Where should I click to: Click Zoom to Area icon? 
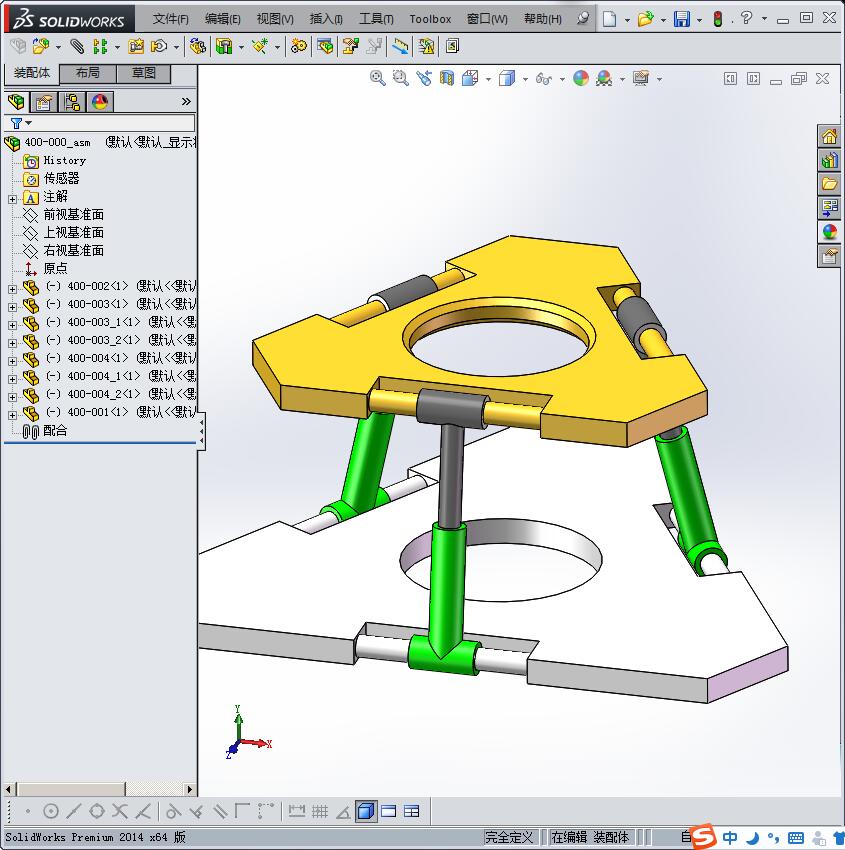[x=401, y=79]
